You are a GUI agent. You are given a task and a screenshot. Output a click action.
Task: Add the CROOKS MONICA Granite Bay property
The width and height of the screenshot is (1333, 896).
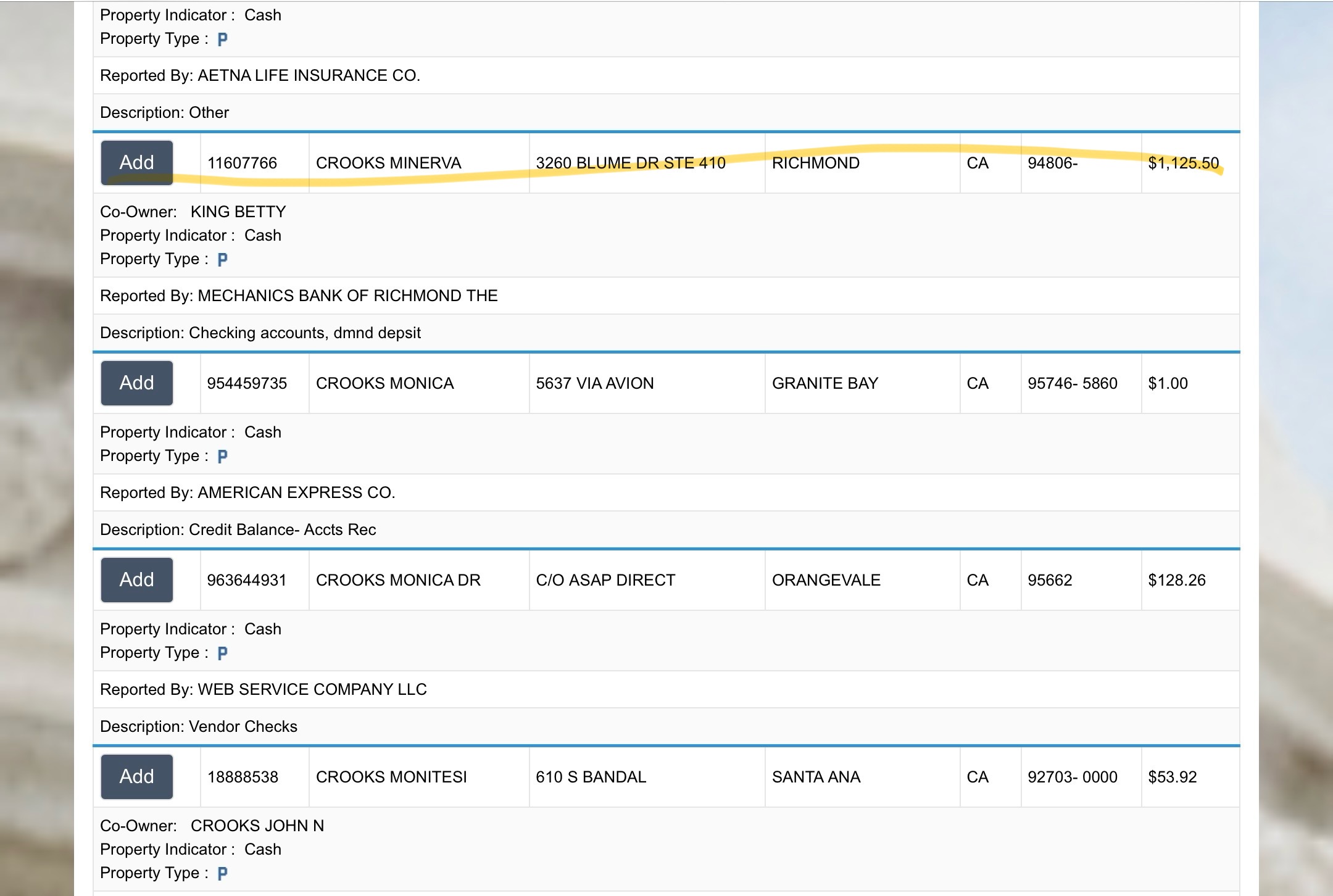point(137,383)
